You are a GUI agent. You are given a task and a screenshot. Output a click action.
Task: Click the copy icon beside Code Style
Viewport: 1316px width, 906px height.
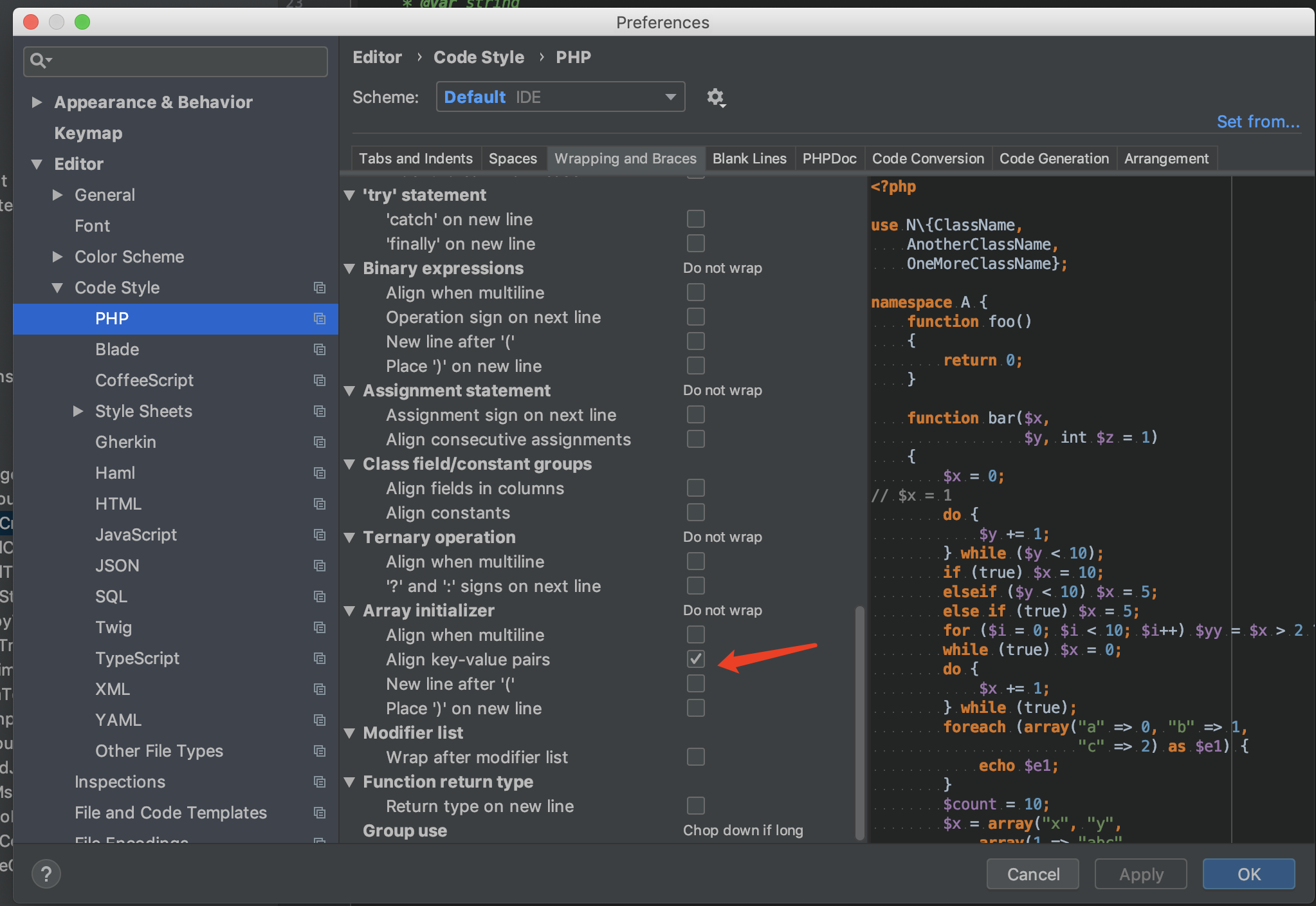(x=320, y=288)
